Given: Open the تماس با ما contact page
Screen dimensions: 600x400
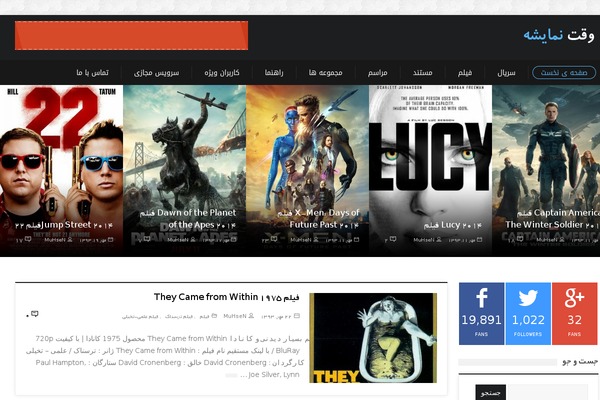Looking at the screenshot, I should pos(92,72).
